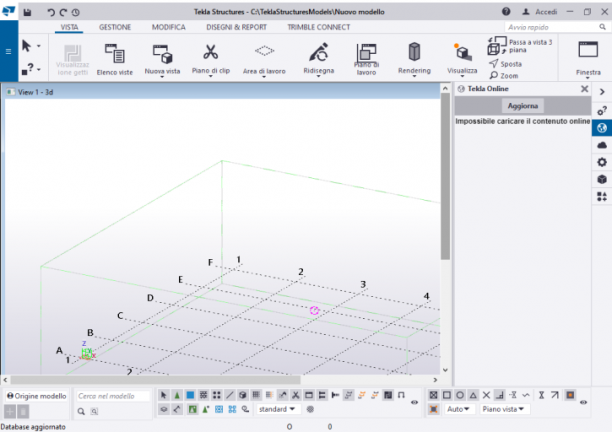This screenshot has height=432, width=612.
Task: Click the Rendering icon
Action: click(414, 52)
